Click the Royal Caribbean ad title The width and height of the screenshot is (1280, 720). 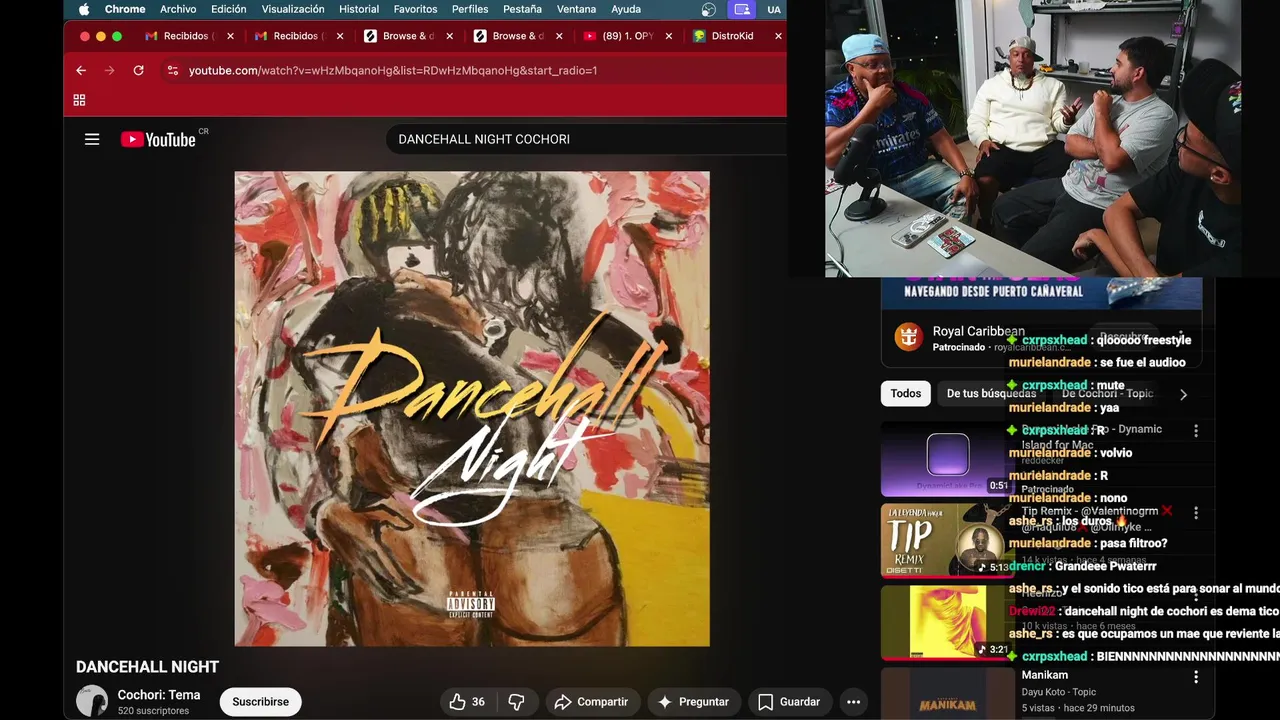tap(978, 331)
